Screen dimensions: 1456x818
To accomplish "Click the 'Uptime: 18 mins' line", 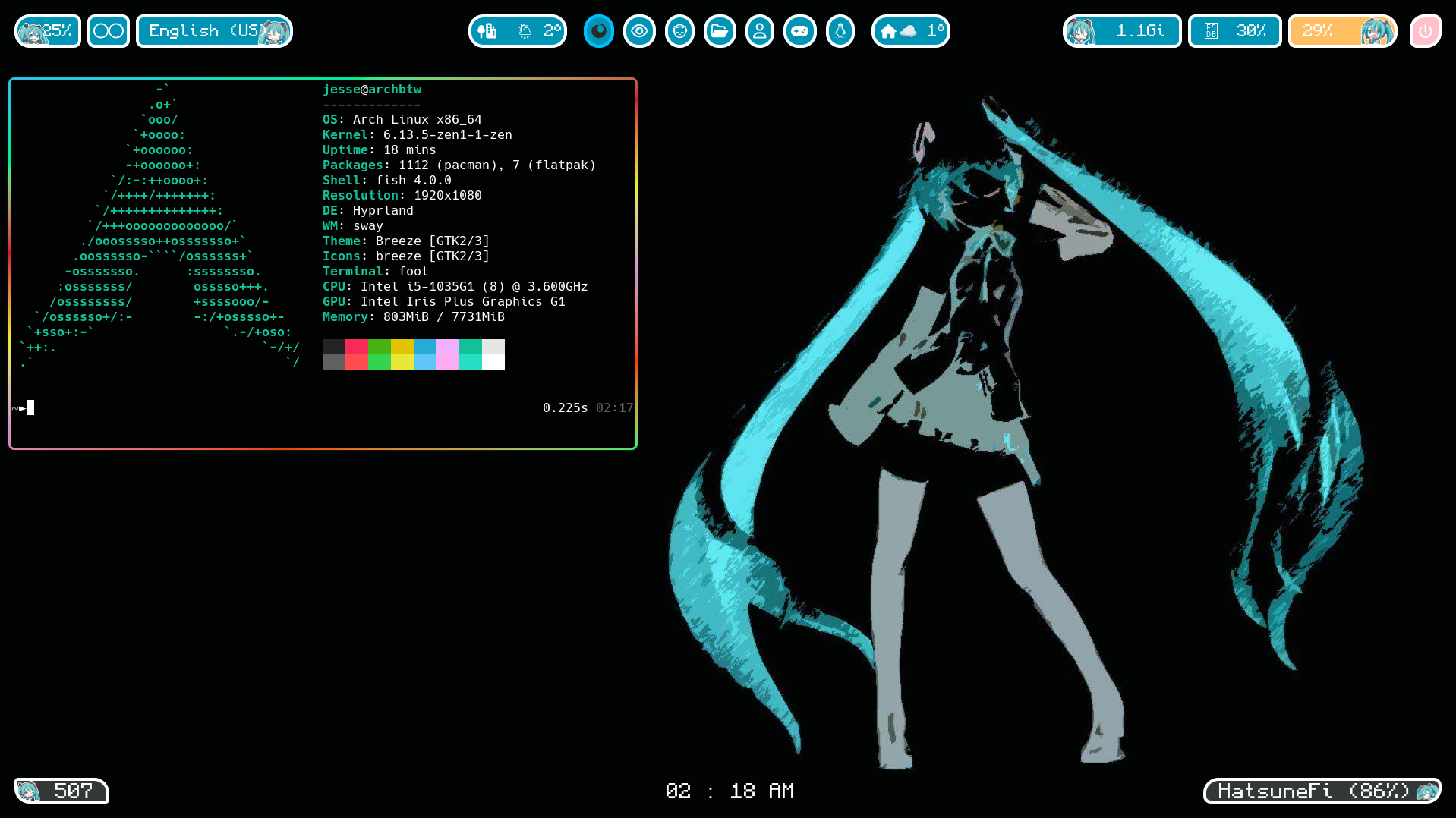I will [x=380, y=149].
